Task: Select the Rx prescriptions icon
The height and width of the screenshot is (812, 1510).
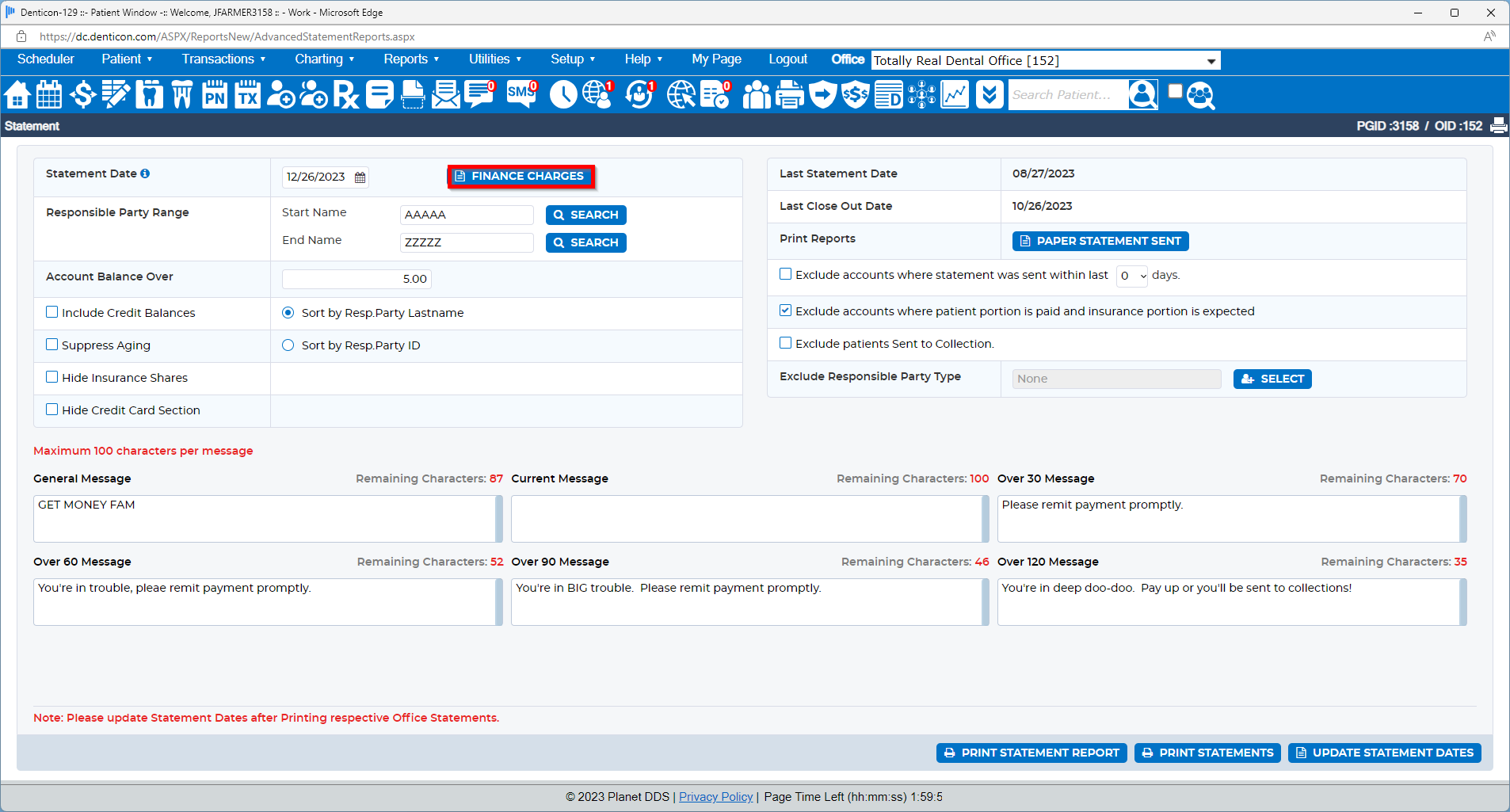Action: (x=345, y=94)
